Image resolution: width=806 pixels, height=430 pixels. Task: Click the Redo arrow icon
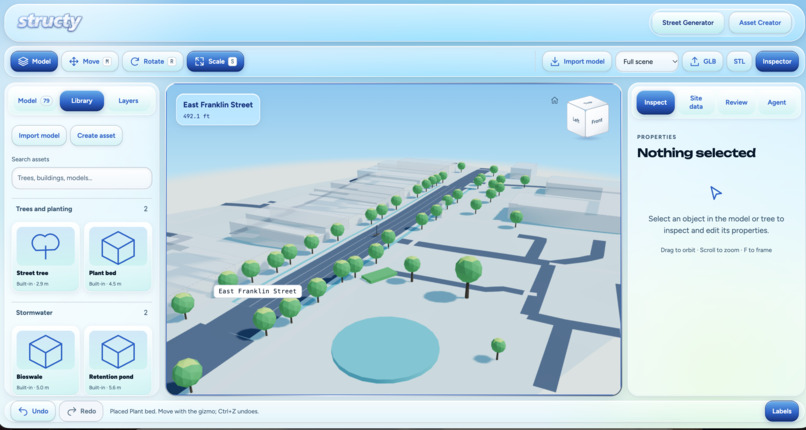pos(71,411)
